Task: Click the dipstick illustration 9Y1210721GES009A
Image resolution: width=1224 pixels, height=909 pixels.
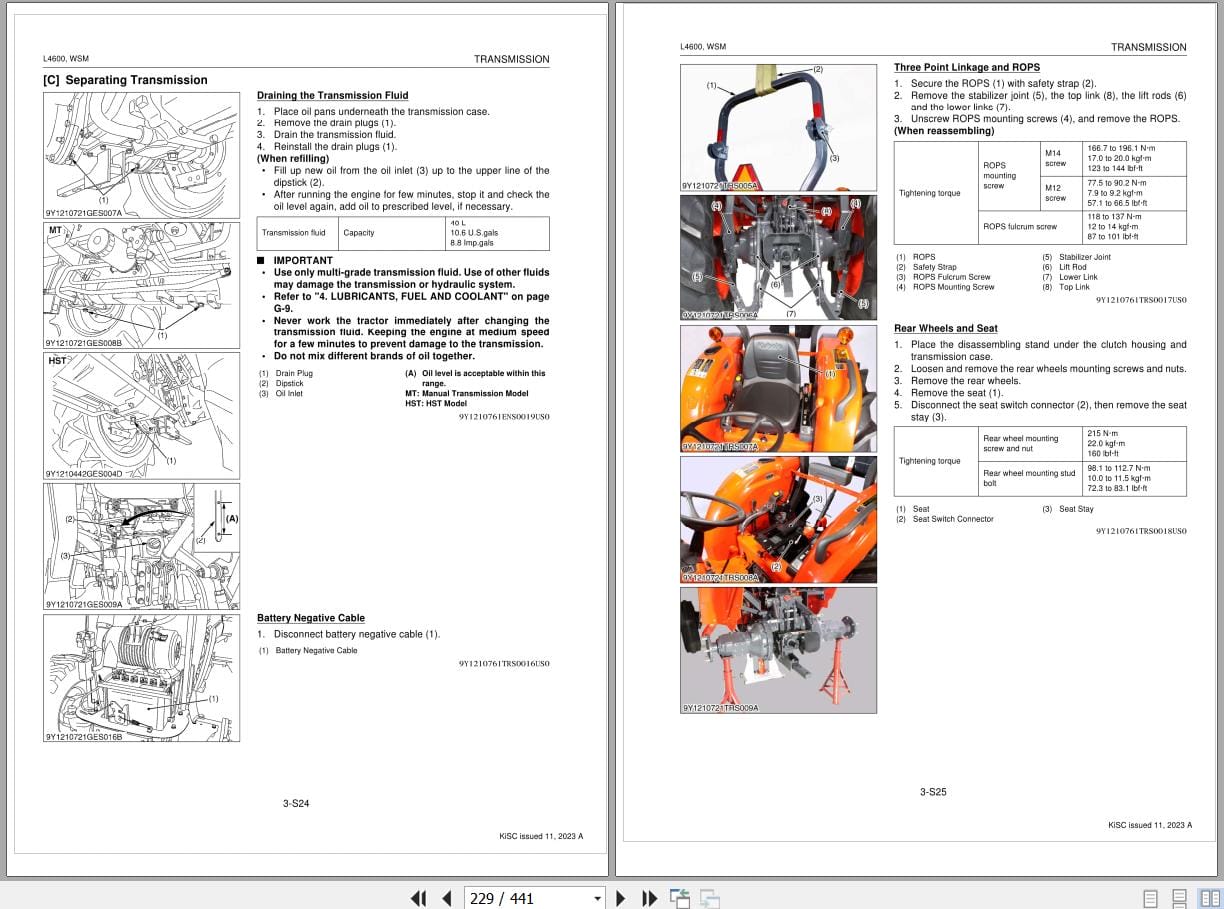Action: (141, 546)
